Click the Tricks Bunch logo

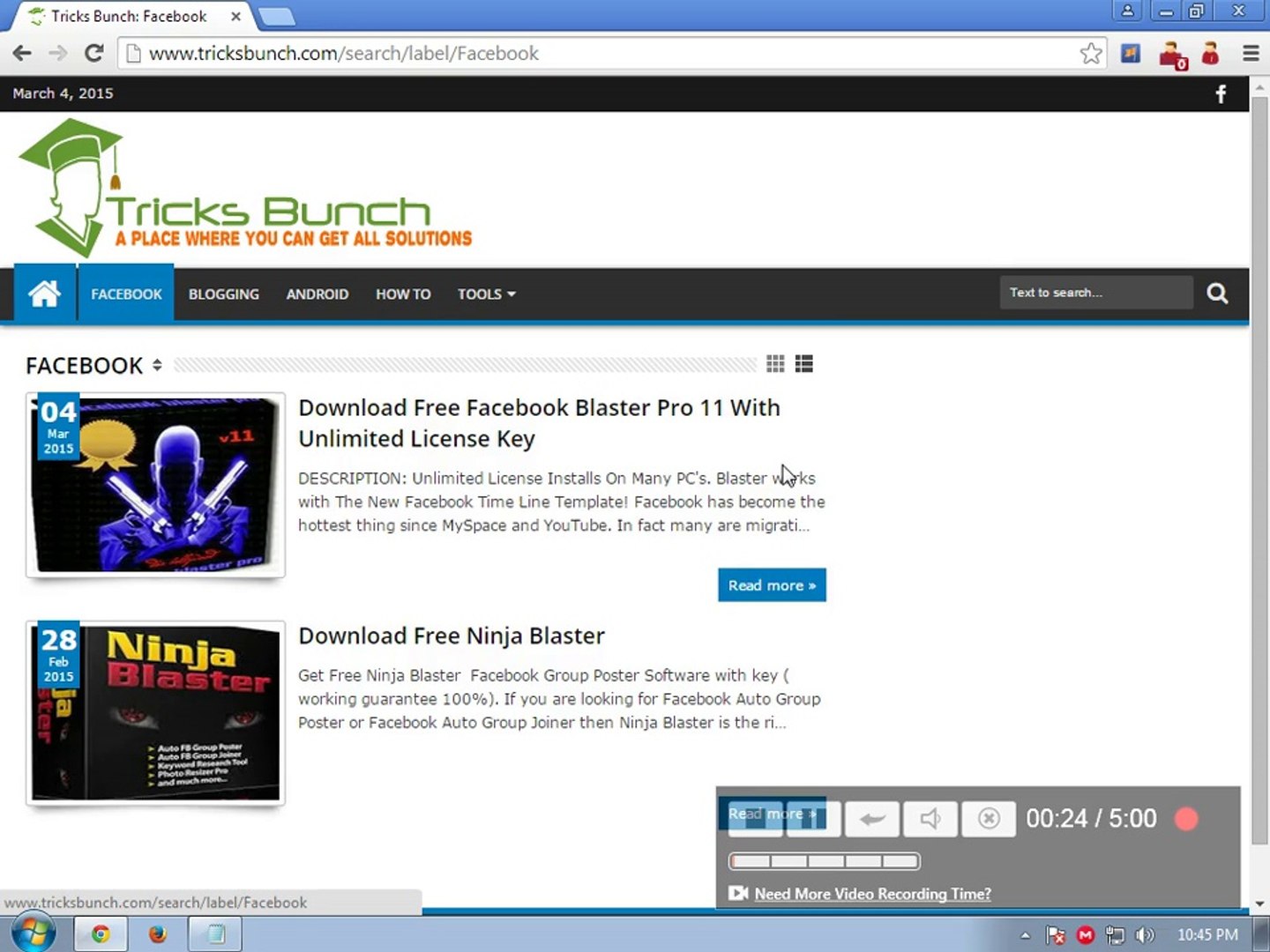245,188
